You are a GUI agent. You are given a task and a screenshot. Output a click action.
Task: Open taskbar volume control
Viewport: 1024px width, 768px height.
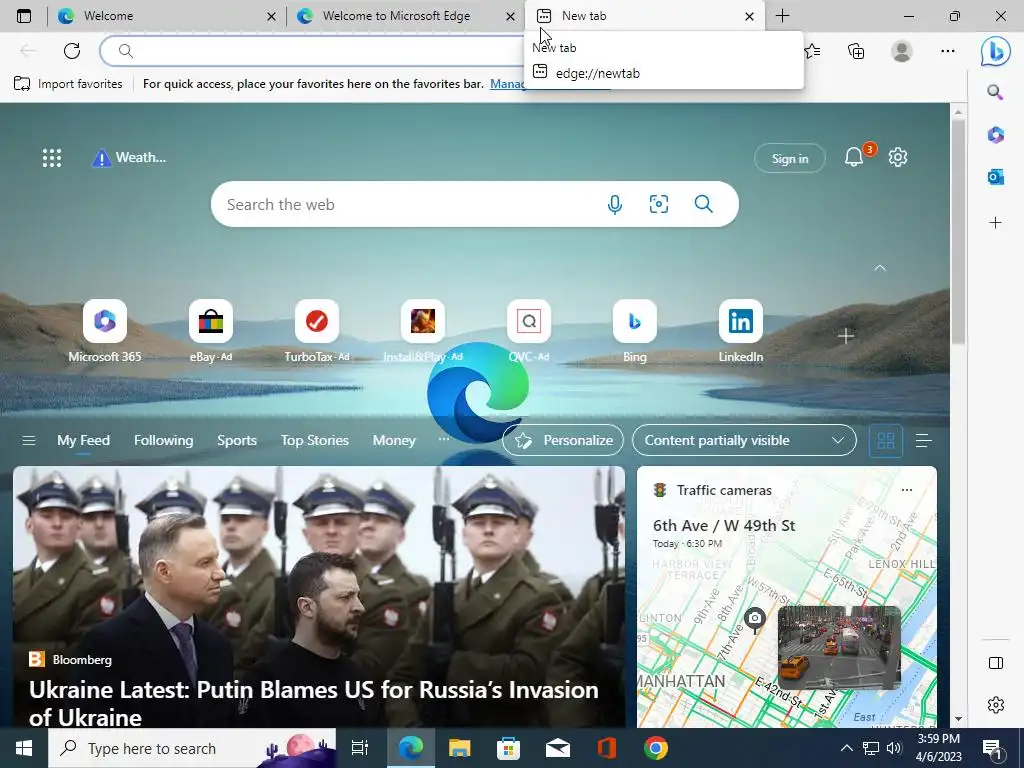click(x=894, y=748)
